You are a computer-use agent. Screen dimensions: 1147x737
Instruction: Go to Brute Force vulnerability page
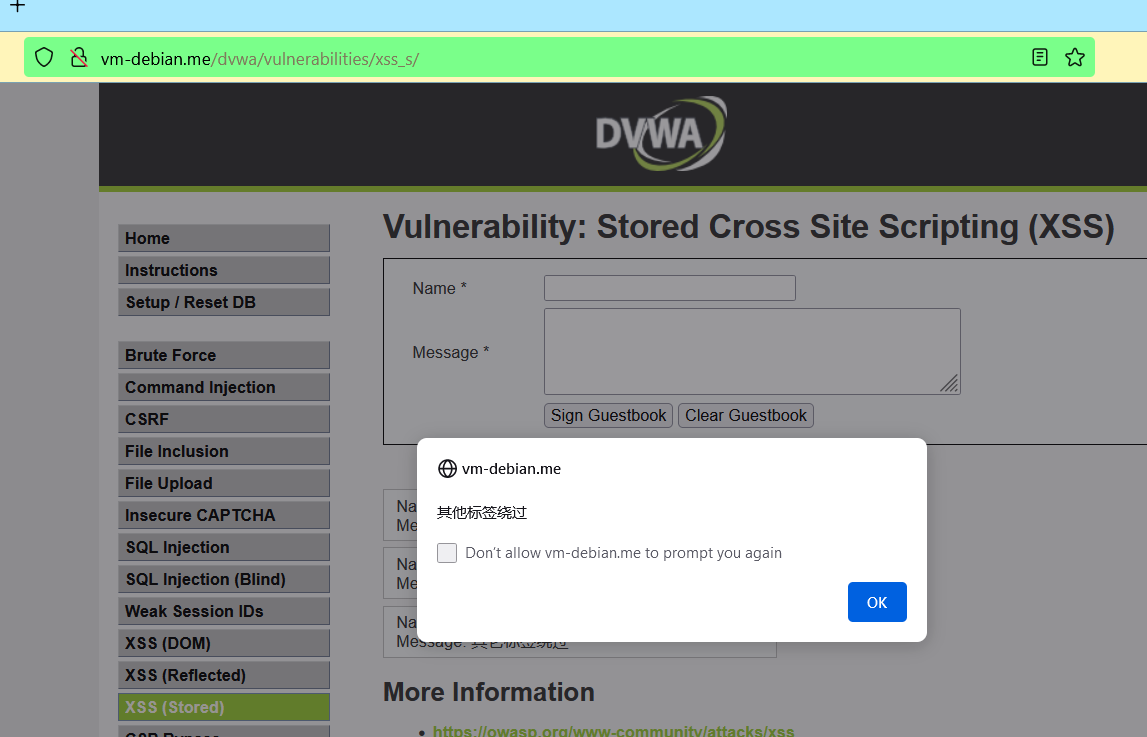click(224, 355)
